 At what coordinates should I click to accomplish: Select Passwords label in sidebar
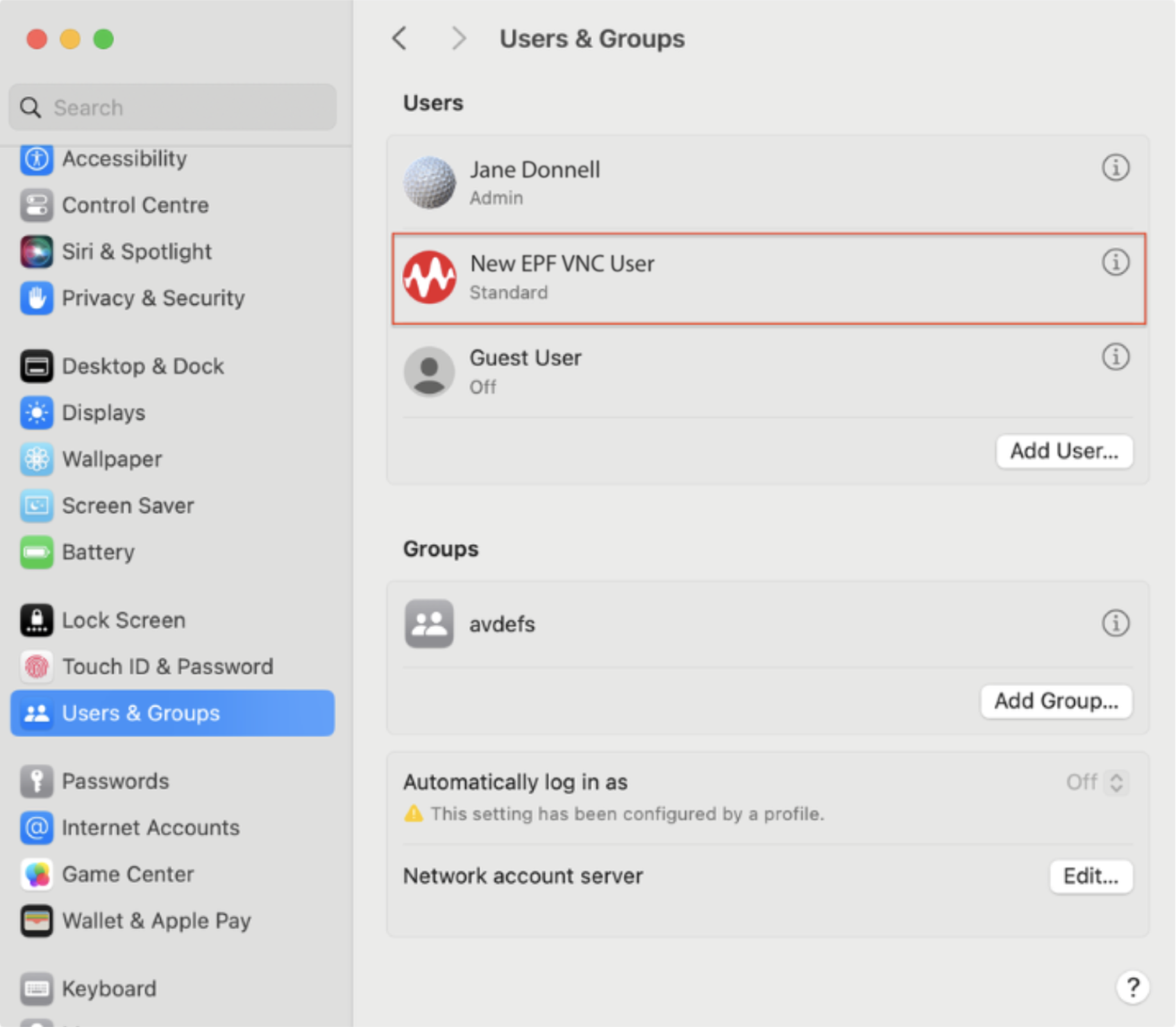point(115,781)
